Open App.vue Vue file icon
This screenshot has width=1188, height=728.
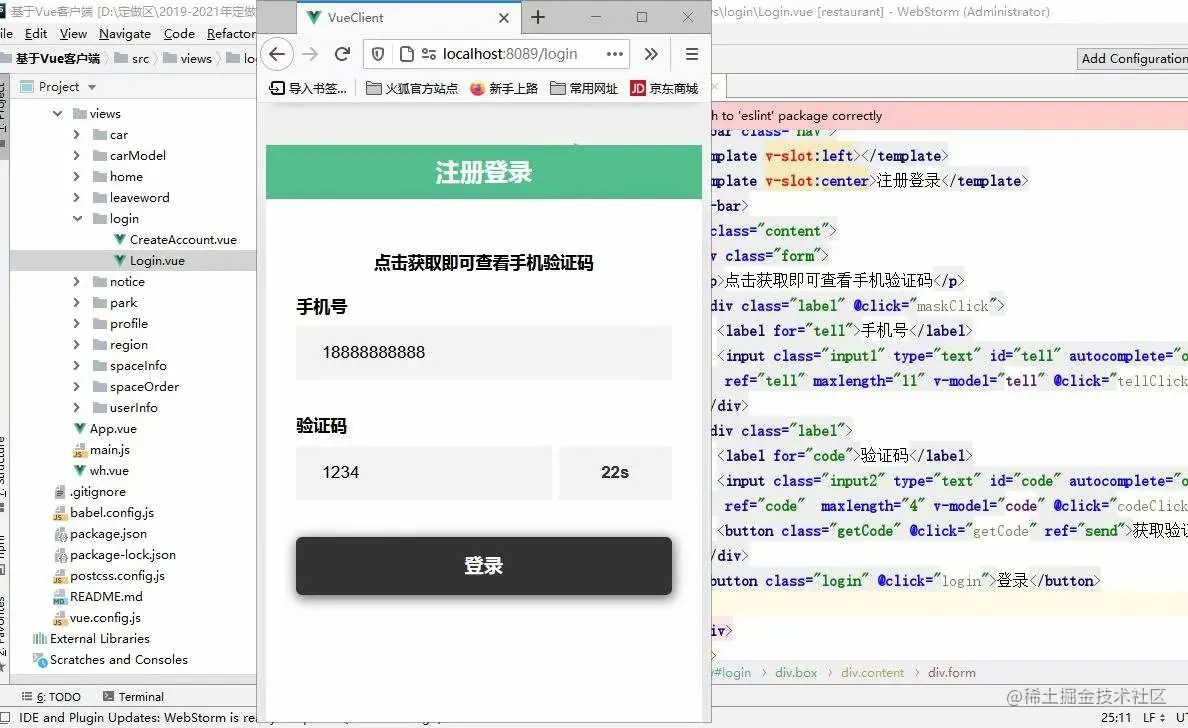click(x=80, y=428)
